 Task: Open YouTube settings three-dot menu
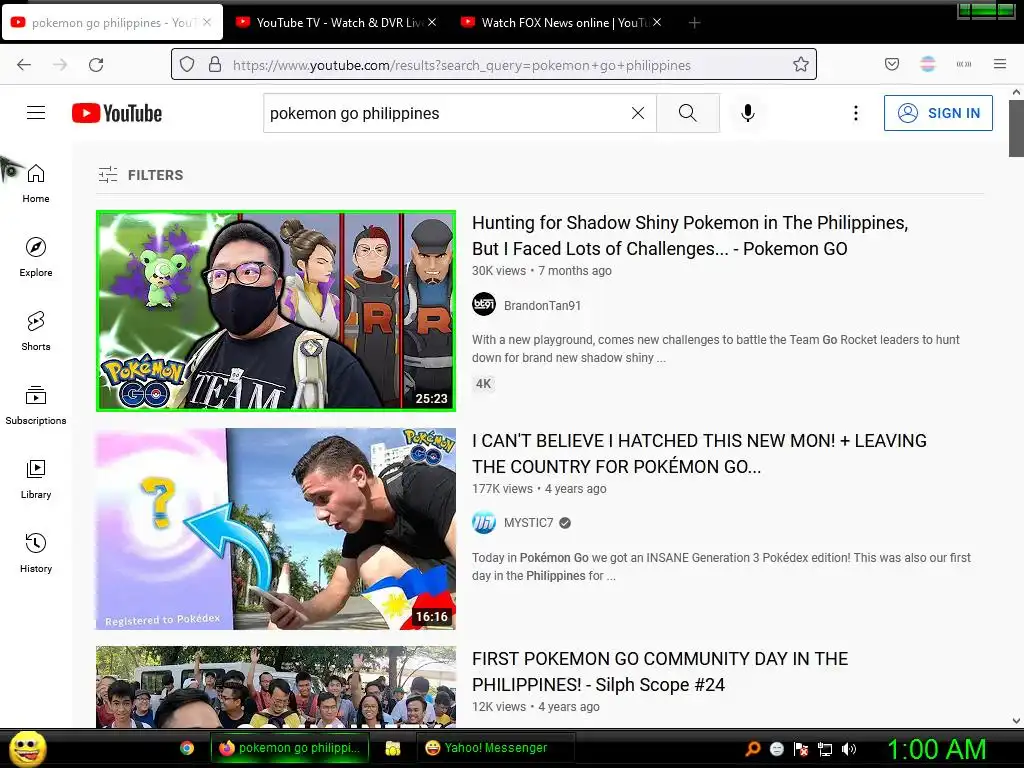pyautogui.click(x=856, y=113)
